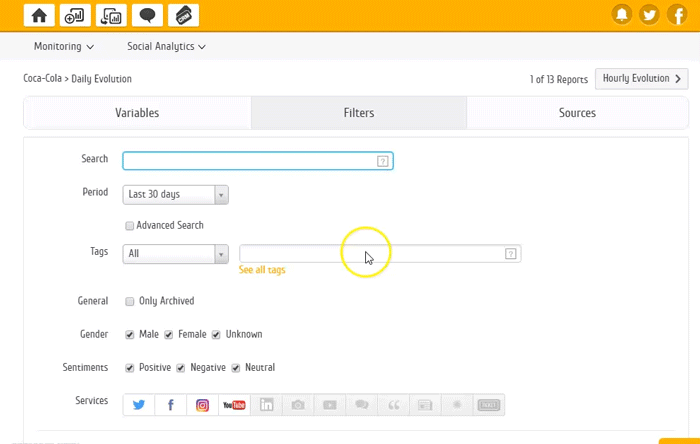Expand the Tags dropdown set to All
Image resolution: width=700 pixels, height=444 pixels.
click(176, 254)
